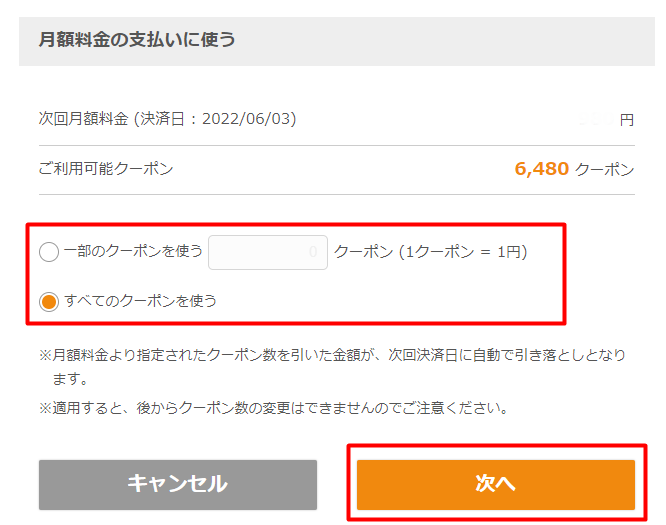The height and width of the screenshot is (525, 666).
Task: Click the ます。 line ending the first note
Action: (x=70, y=378)
